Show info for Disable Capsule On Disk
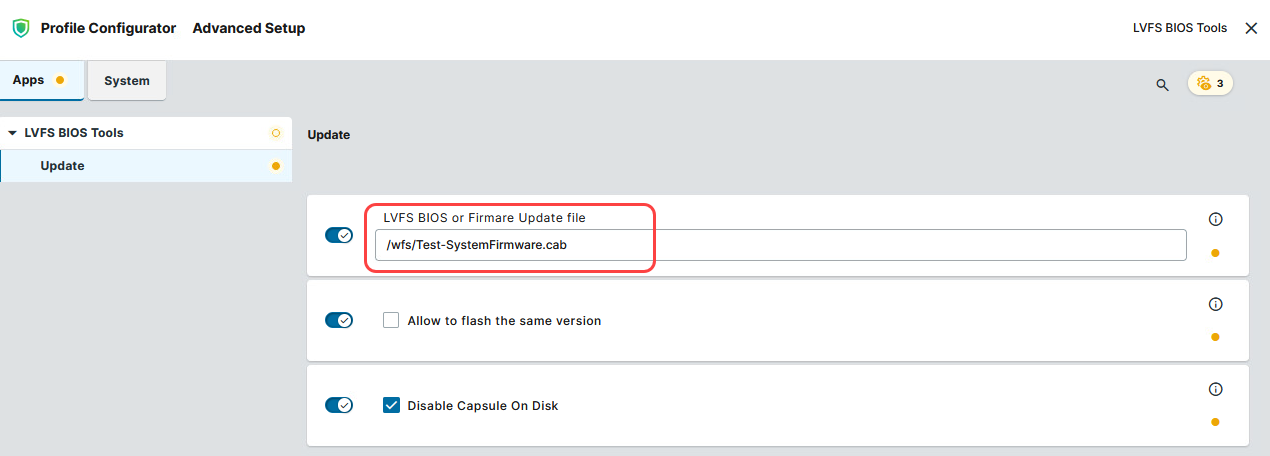Screen dimensions: 1270x456 pos(1216,389)
